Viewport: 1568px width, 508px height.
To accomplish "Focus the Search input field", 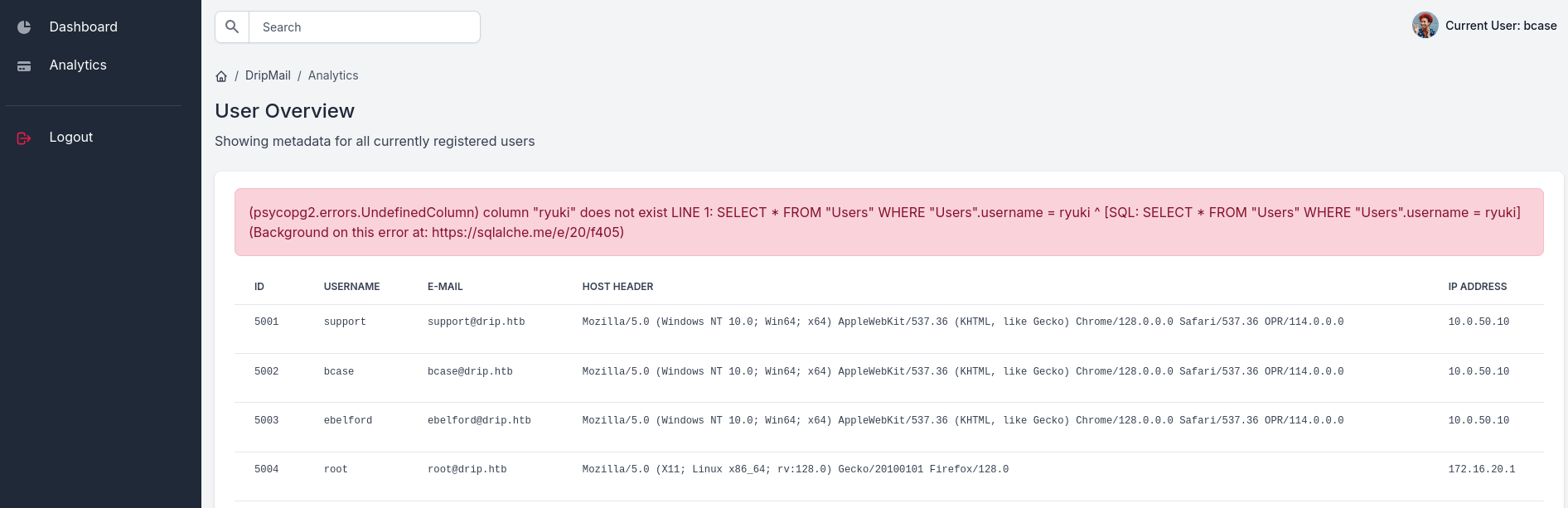I will coord(365,27).
